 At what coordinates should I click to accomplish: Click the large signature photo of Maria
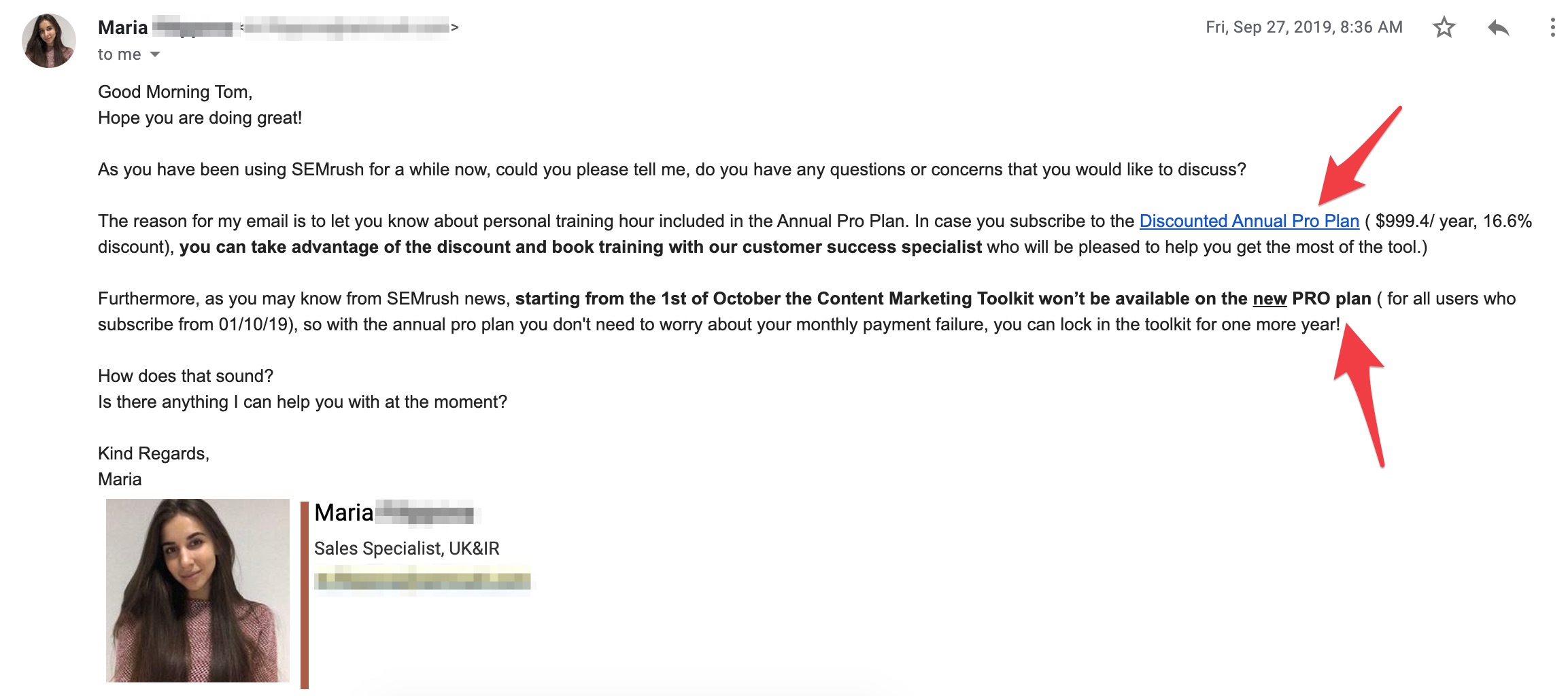tap(198, 590)
